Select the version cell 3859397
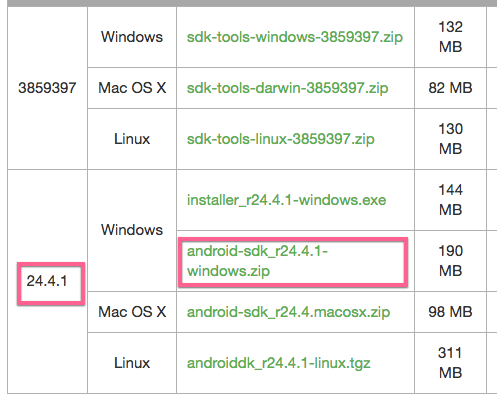 [47, 88]
